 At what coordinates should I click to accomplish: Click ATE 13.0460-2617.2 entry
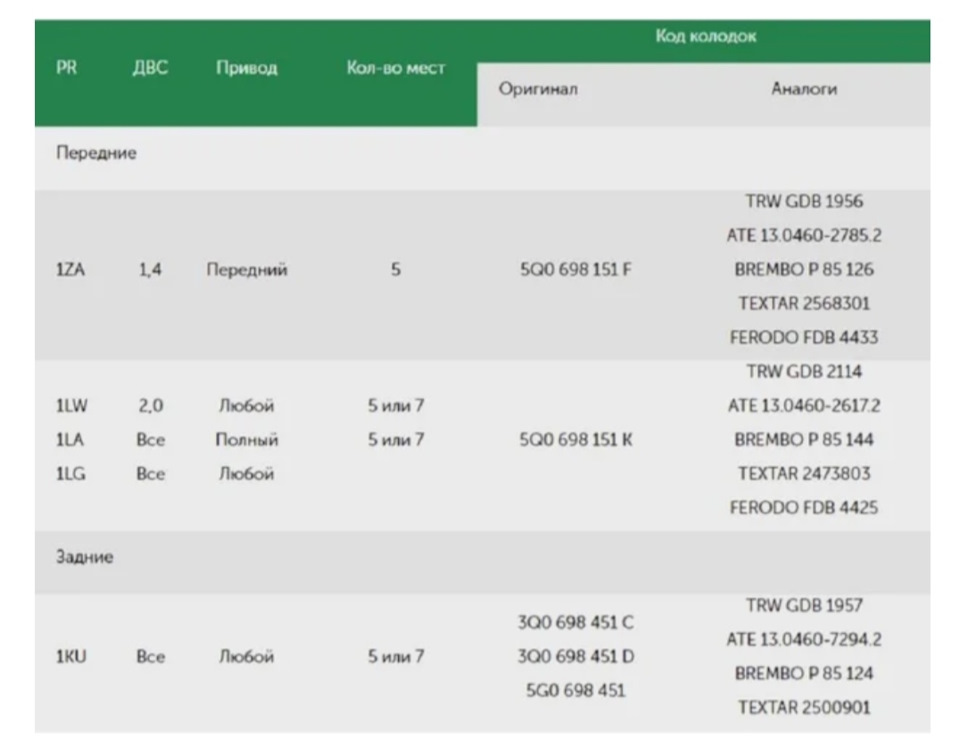804,405
